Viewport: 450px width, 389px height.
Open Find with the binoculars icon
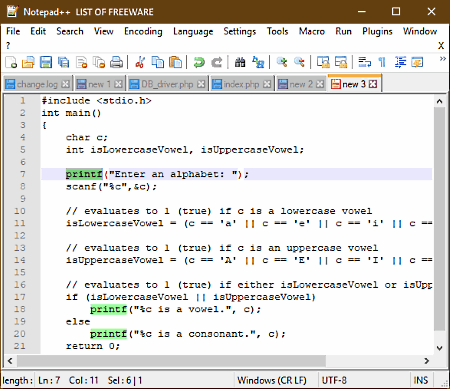[x=240, y=62]
